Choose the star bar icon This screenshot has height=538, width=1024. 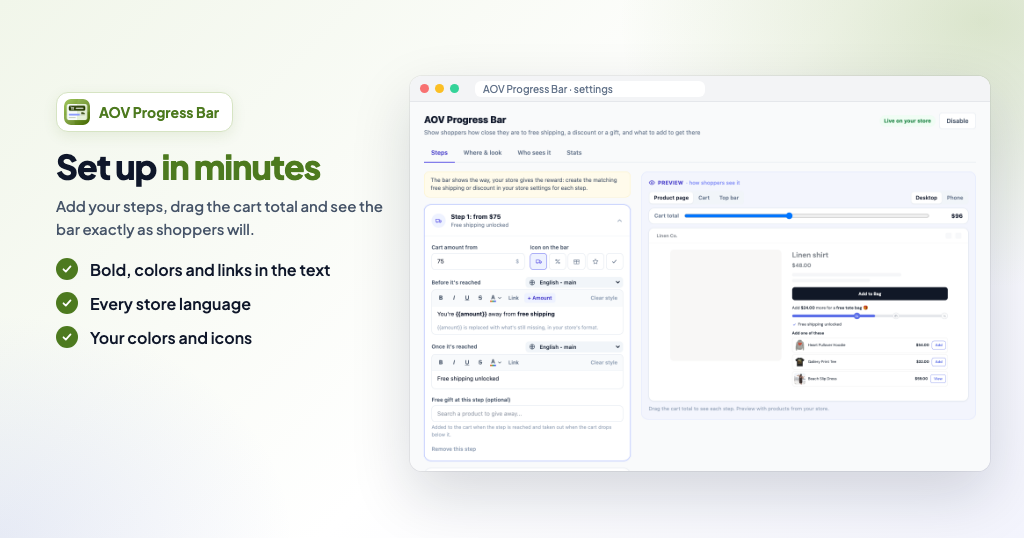(x=595, y=262)
